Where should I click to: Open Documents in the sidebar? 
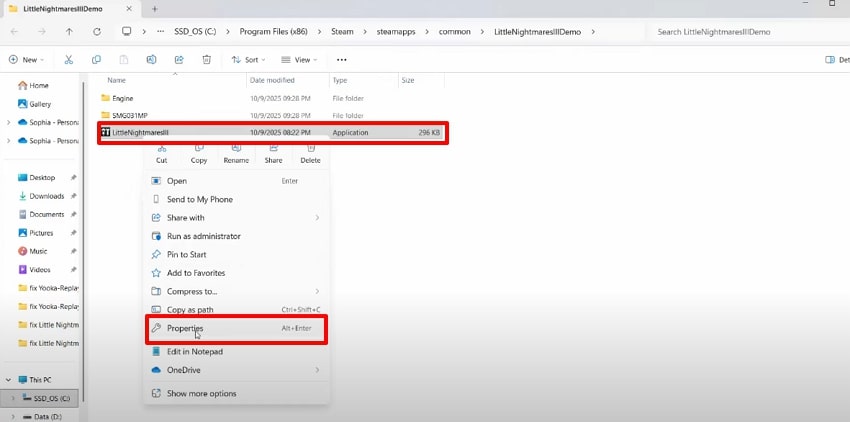47,214
